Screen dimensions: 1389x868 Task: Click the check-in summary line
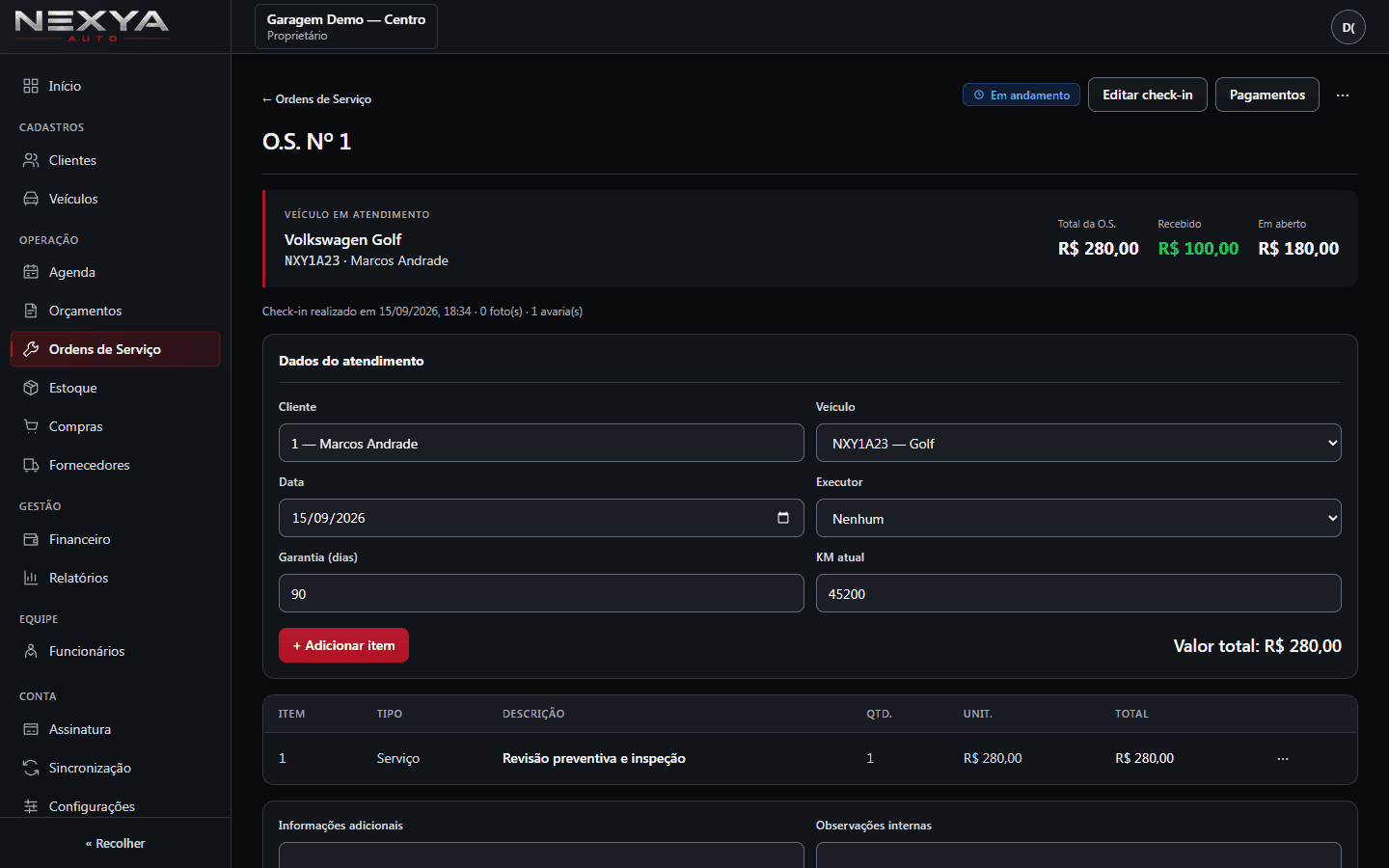pos(422,312)
